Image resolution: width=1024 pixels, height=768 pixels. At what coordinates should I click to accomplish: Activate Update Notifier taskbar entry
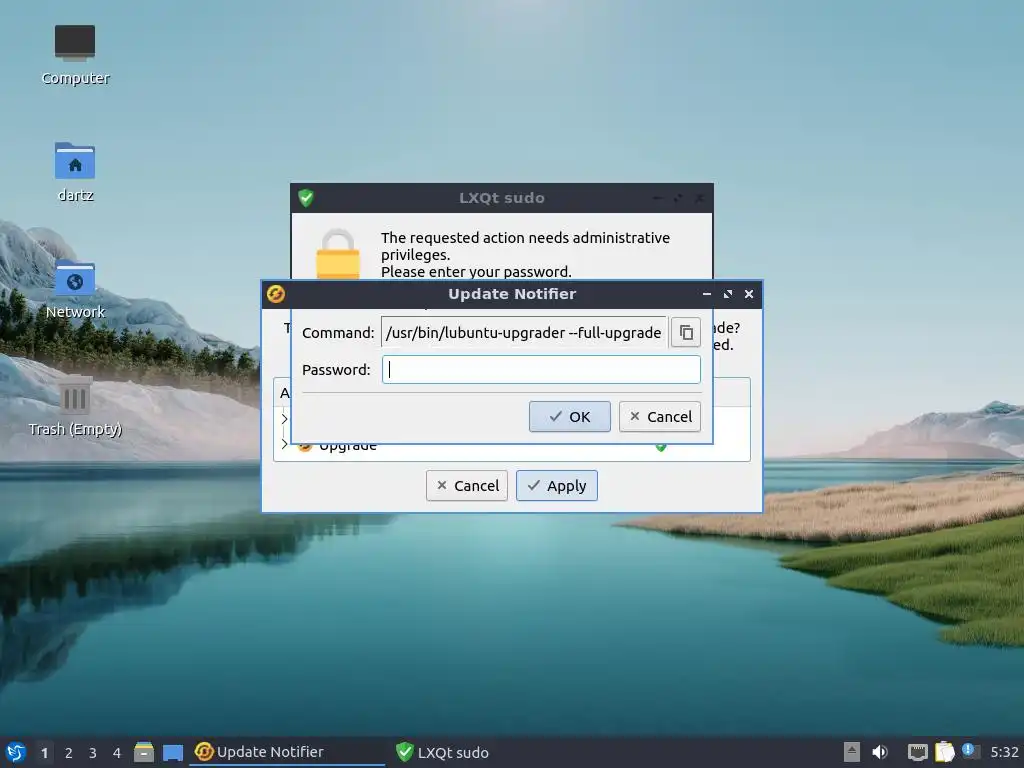[x=287, y=752]
